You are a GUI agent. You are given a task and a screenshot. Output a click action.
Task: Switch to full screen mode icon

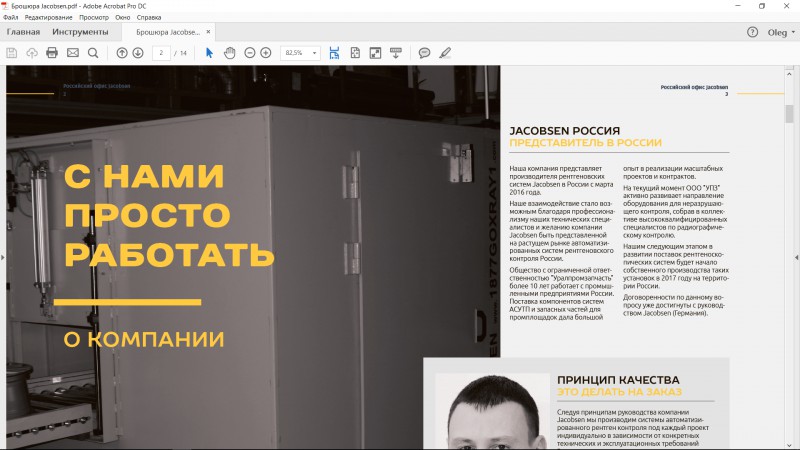click(376, 53)
